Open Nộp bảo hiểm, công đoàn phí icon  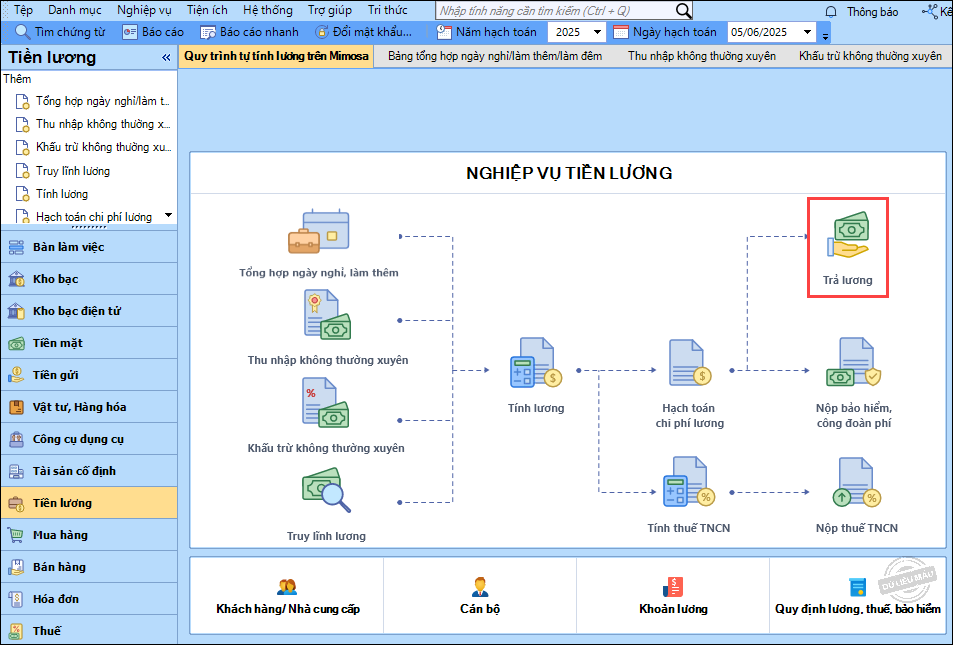[853, 363]
